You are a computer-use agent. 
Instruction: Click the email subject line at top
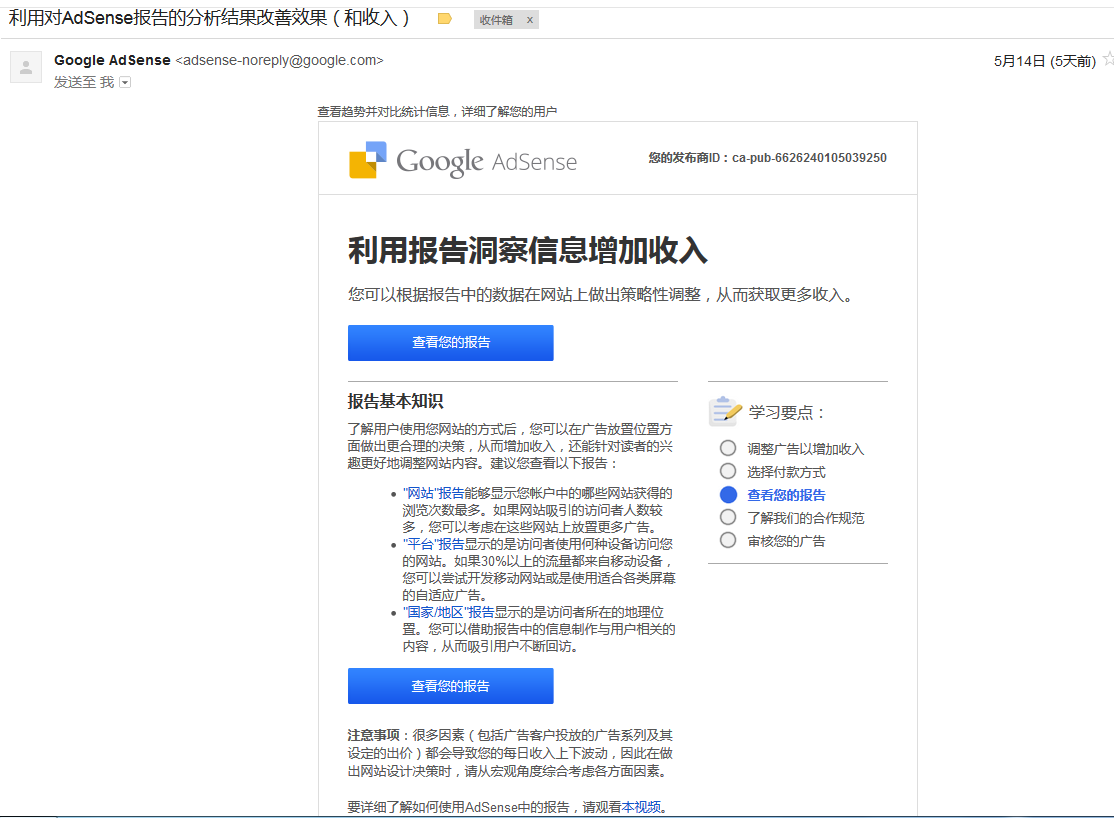click(209, 18)
